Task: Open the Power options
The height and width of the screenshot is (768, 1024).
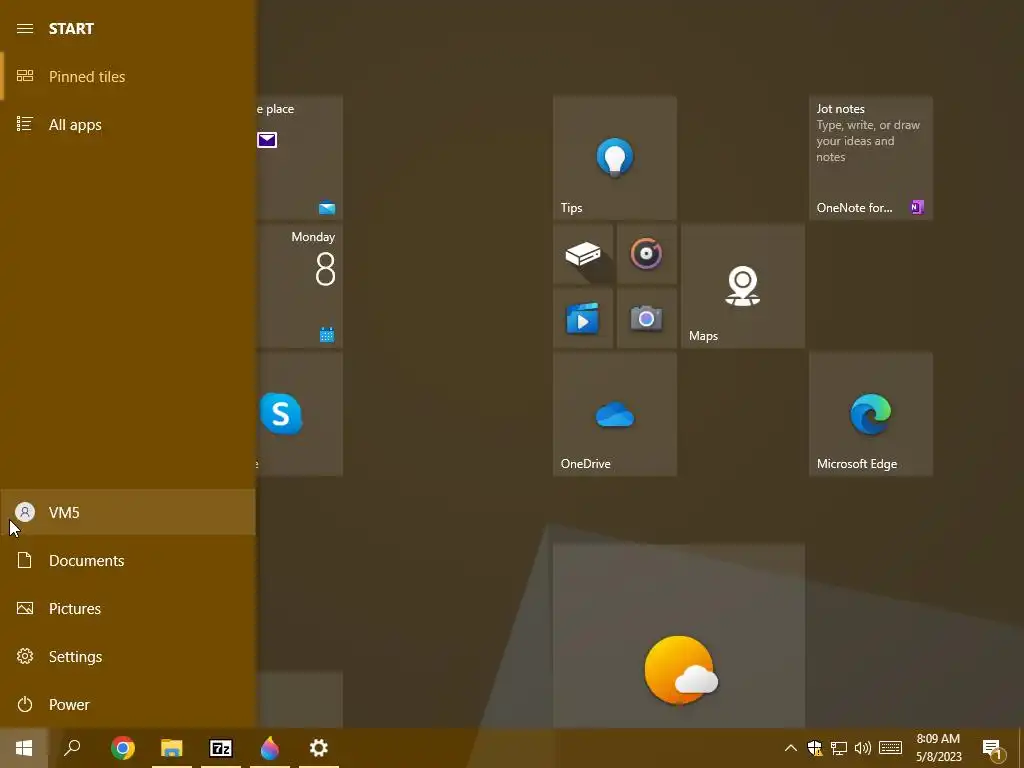Action: 128,705
